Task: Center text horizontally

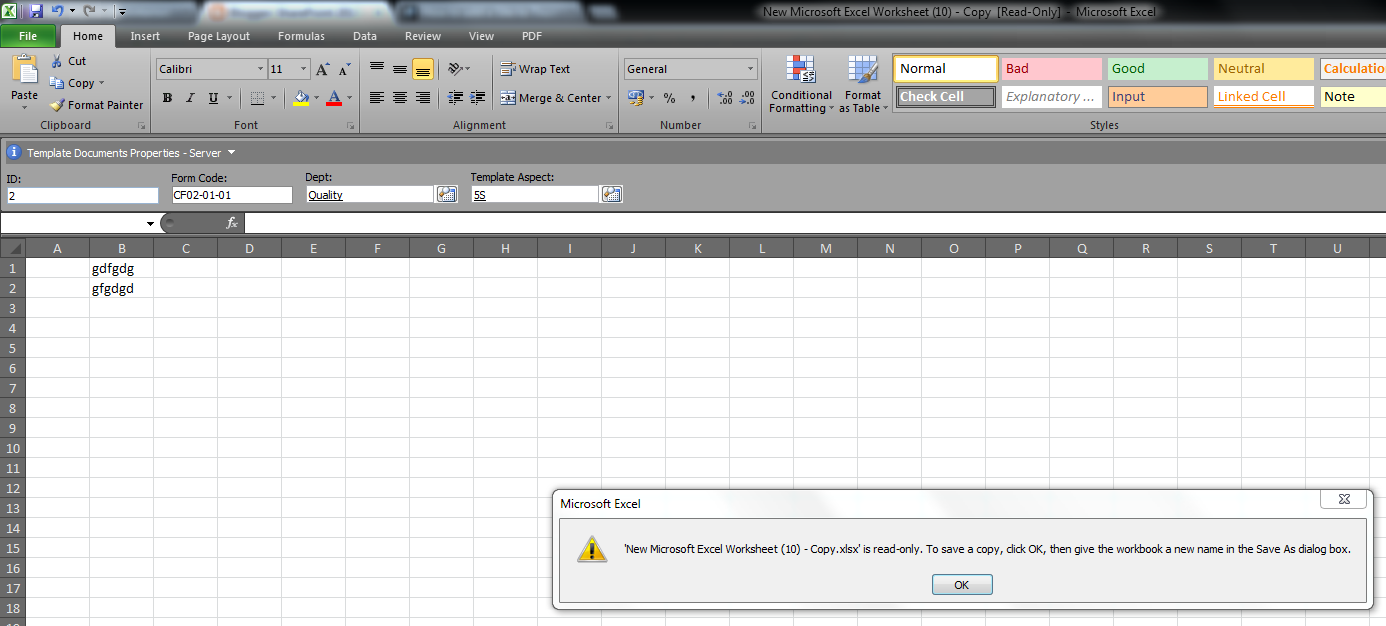Action: [400, 98]
